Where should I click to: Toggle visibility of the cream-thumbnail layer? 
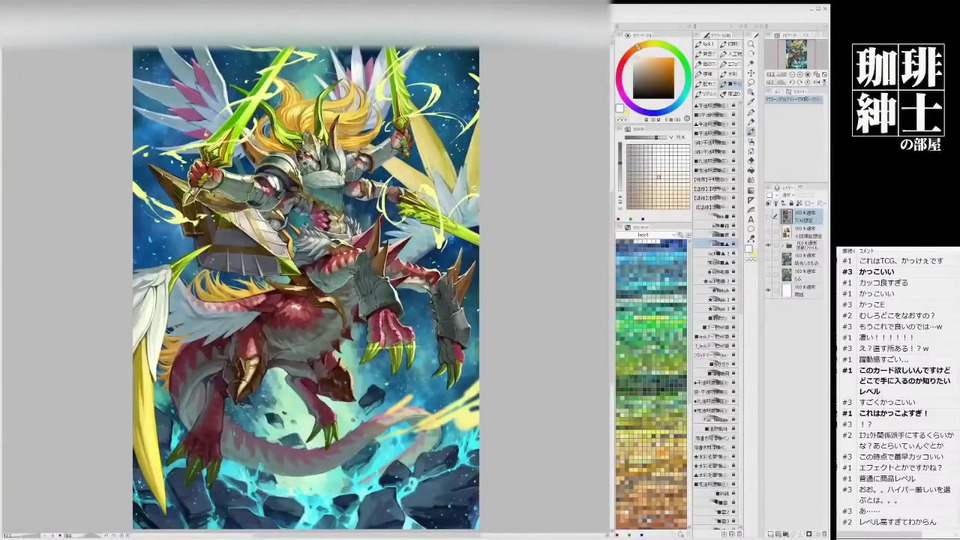(768, 231)
